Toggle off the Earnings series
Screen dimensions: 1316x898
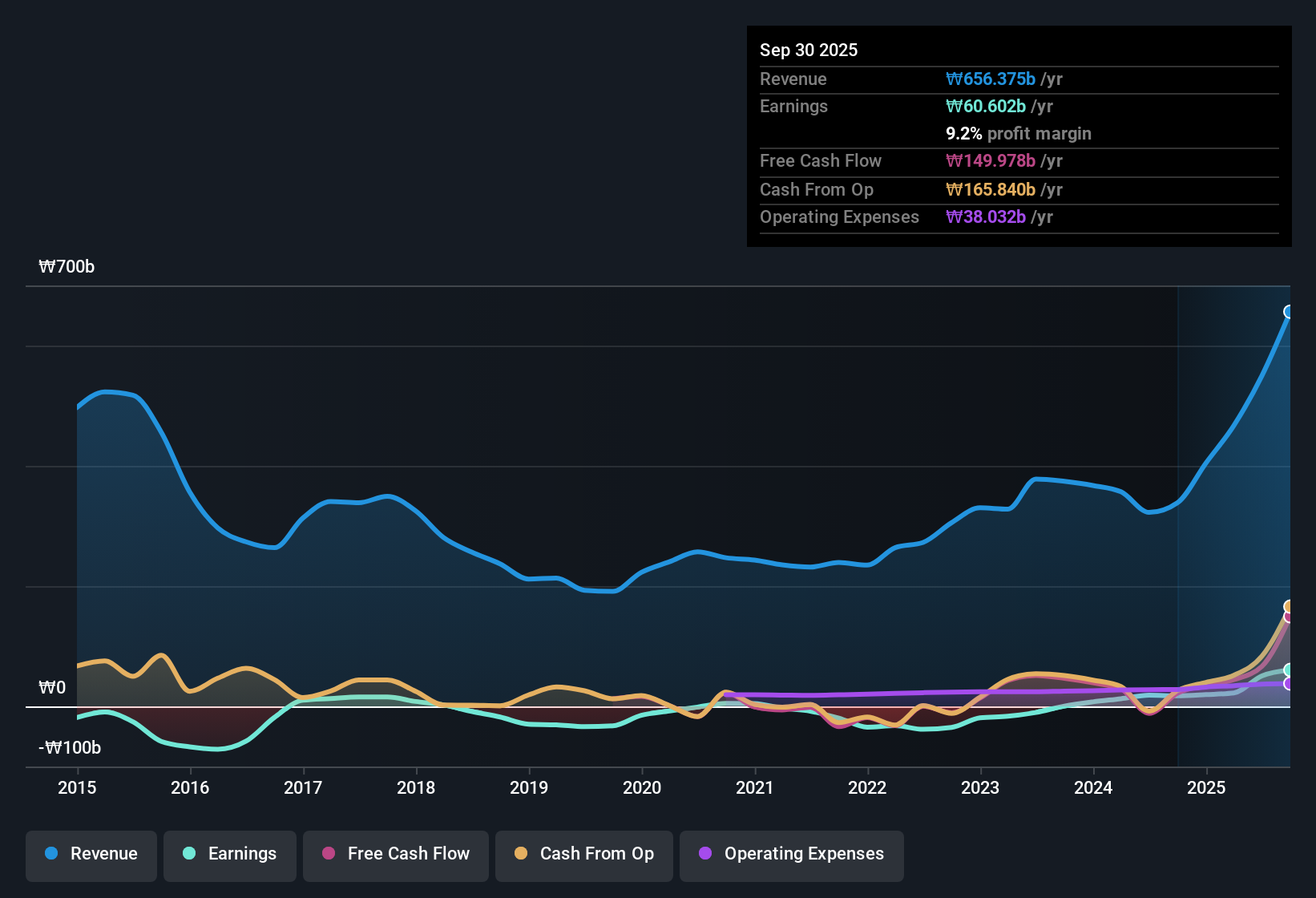point(230,855)
